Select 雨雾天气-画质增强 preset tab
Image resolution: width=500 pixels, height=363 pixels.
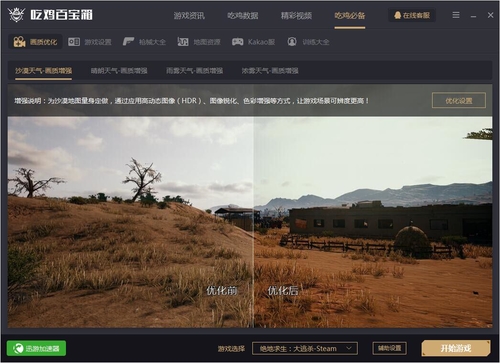[195, 71]
